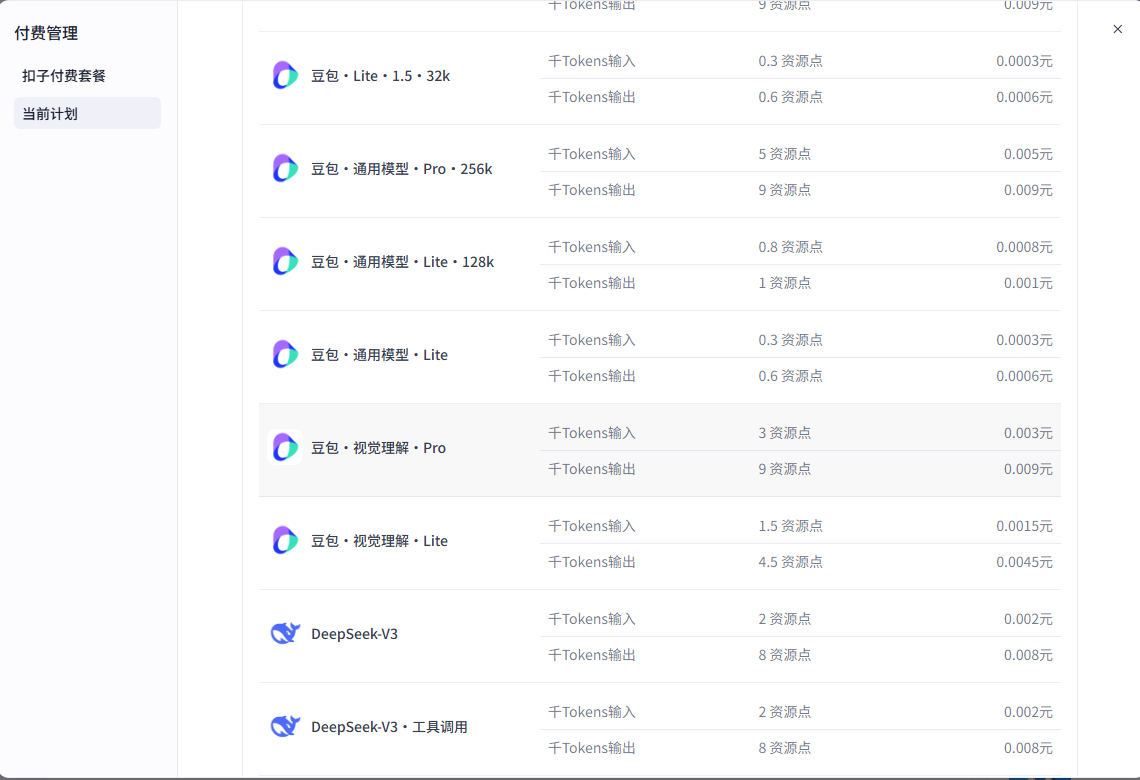
Task: Select 0.0008元 price for 豆包·通用模型·Lite·128k
Action: (1024, 247)
